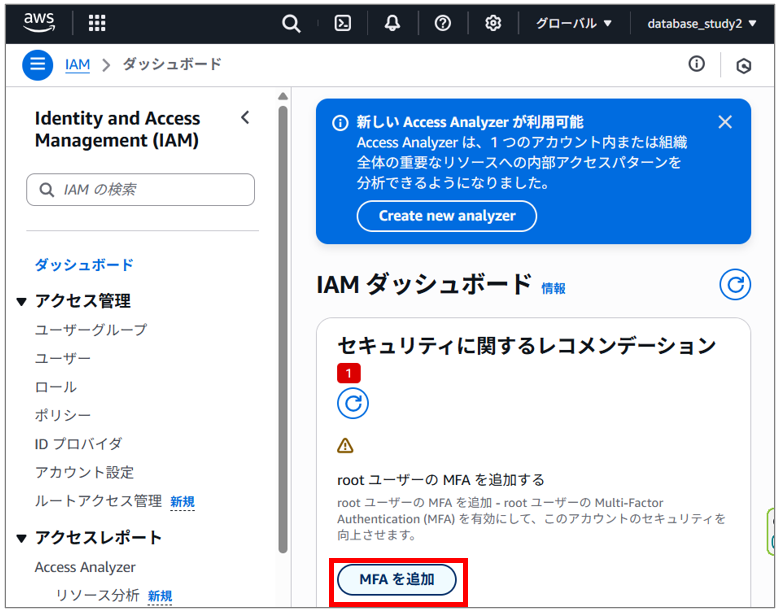Collapse the IAM side navigation chevron

[245, 118]
